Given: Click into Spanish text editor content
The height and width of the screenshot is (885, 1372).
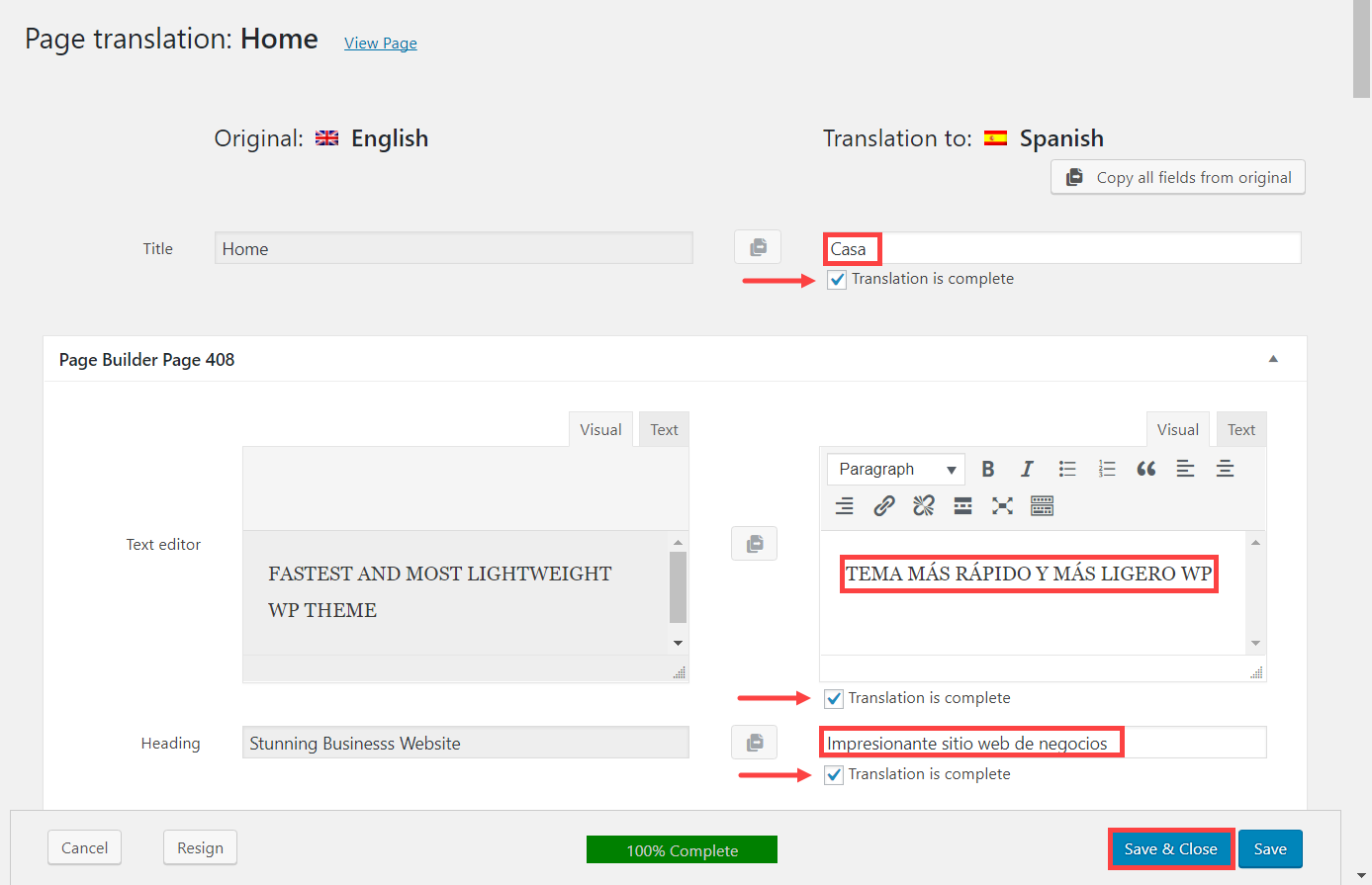Looking at the screenshot, I should (1032, 592).
